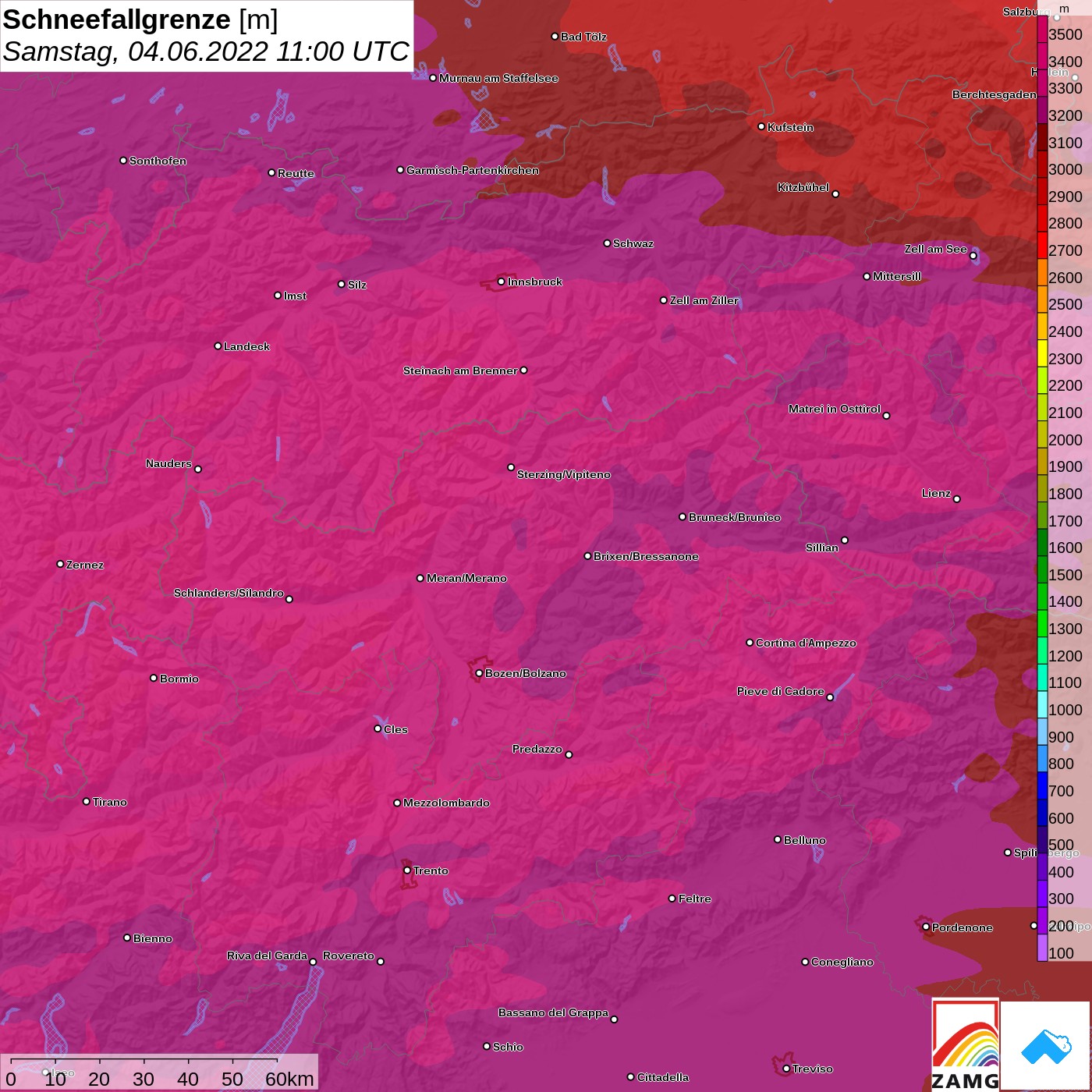Click the Pieve di Cadore label
This screenshot has width=1092, height=1092.
pos(780,691)
